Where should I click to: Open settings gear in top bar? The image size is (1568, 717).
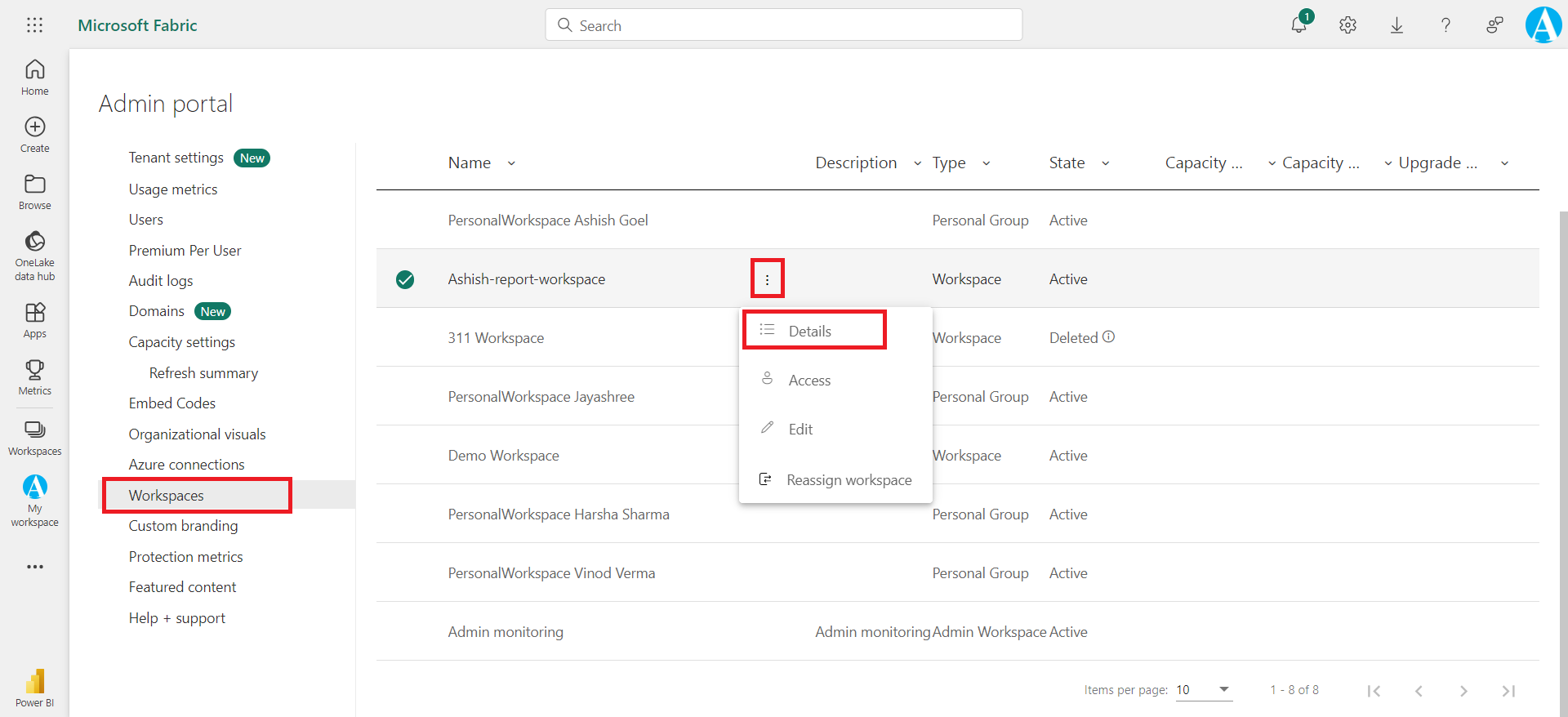(1347, 25)
